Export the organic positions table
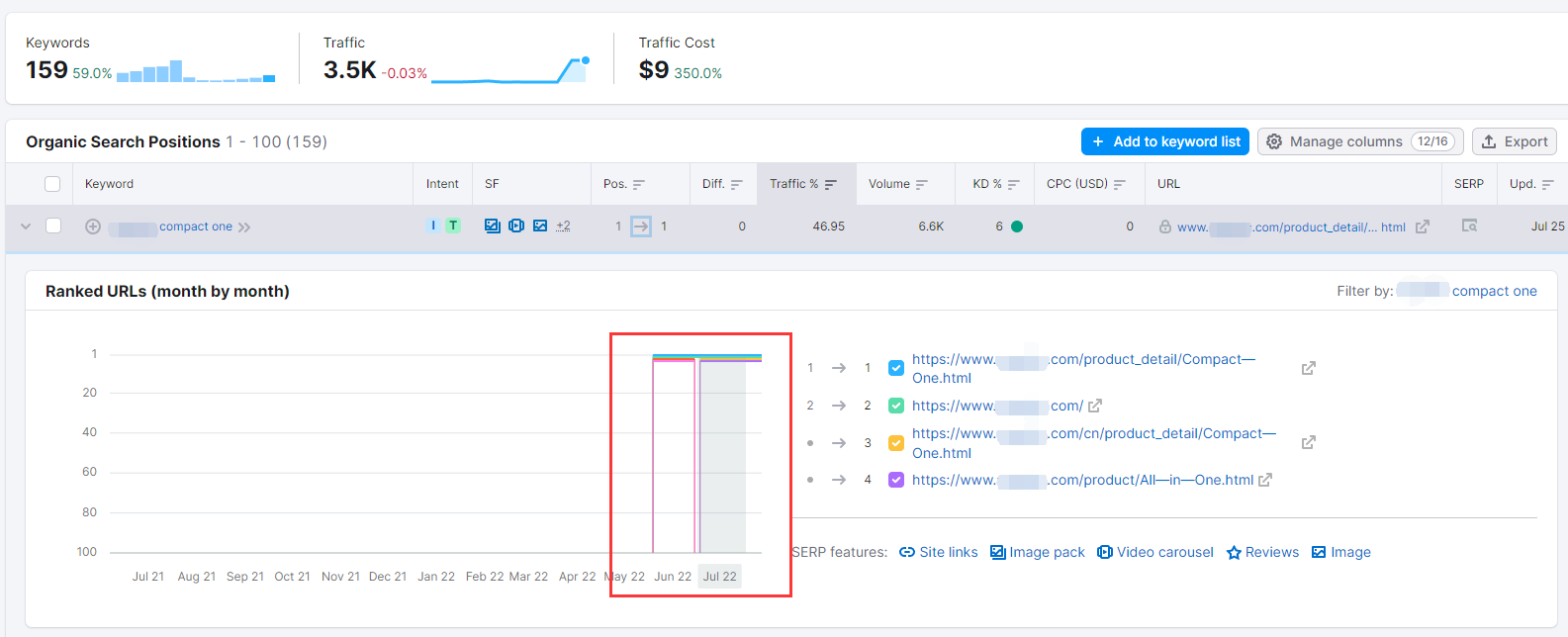1568x637 pixels. click(1514, 141)
